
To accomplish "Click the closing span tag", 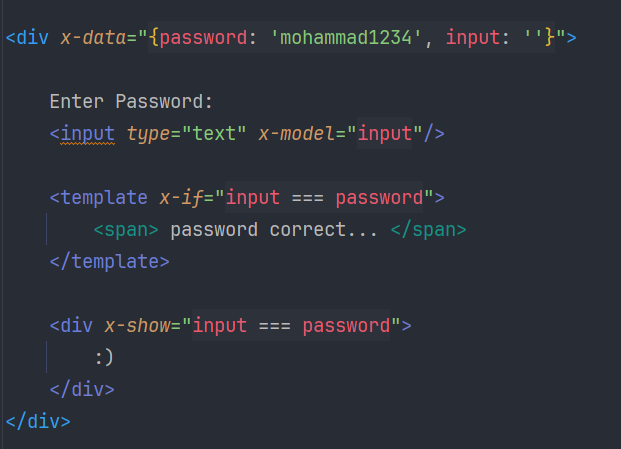I will 428,230.
